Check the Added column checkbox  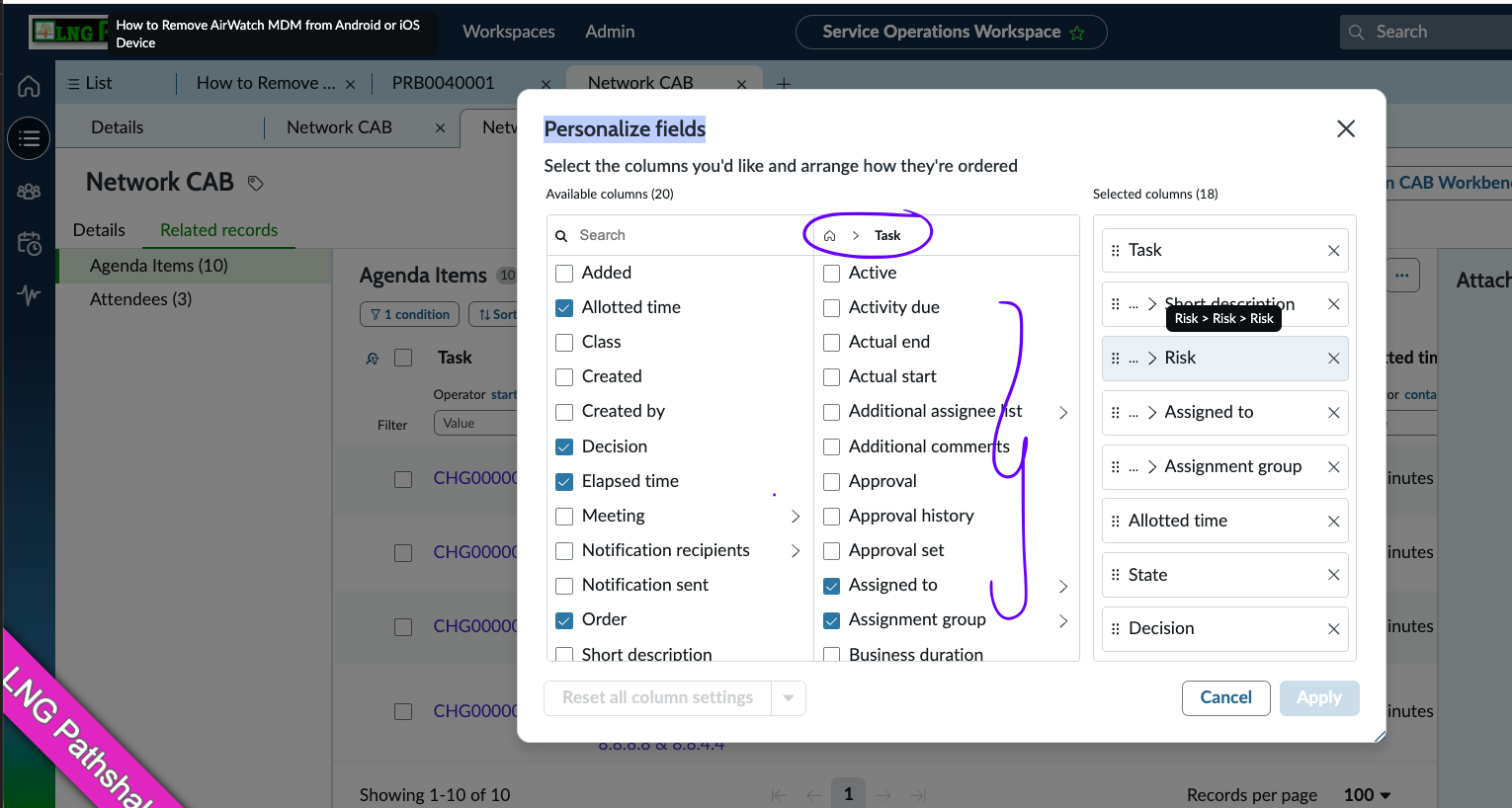click(564, 274)
